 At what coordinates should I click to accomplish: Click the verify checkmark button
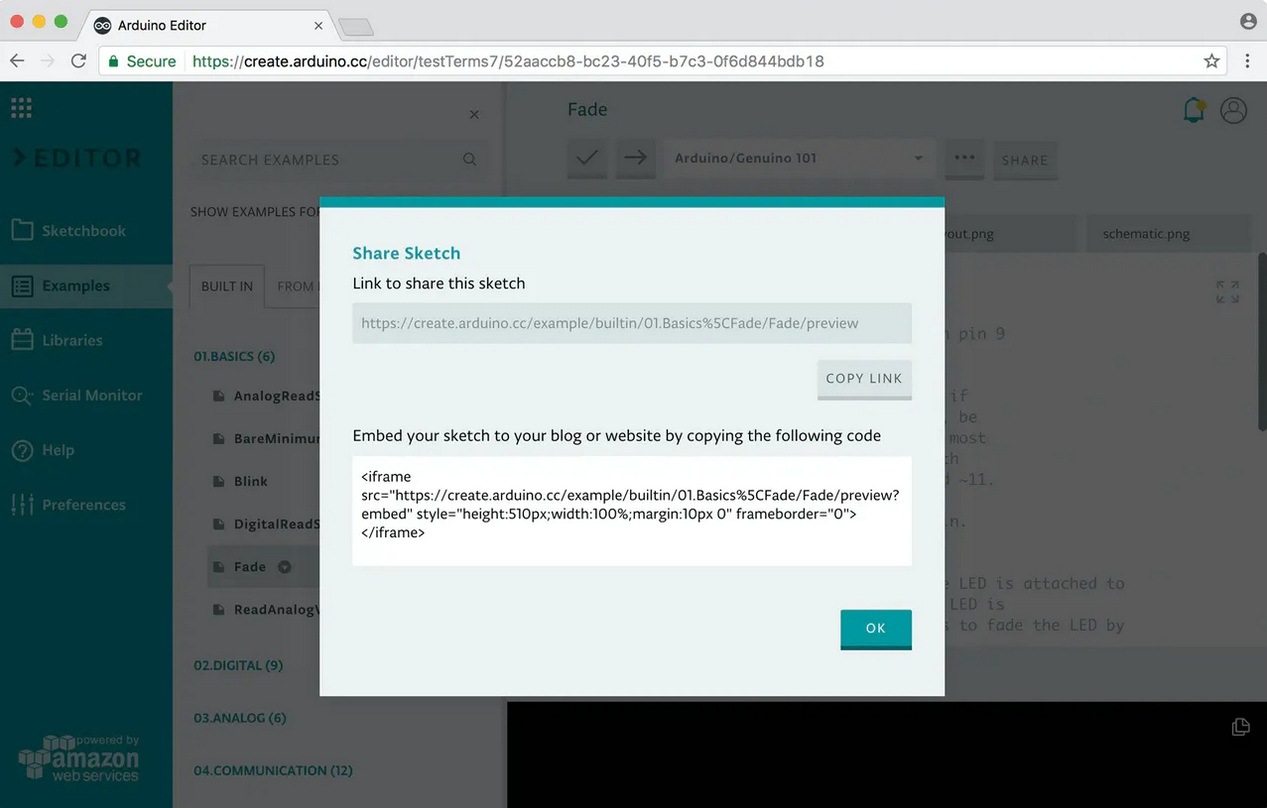[587, 158]
